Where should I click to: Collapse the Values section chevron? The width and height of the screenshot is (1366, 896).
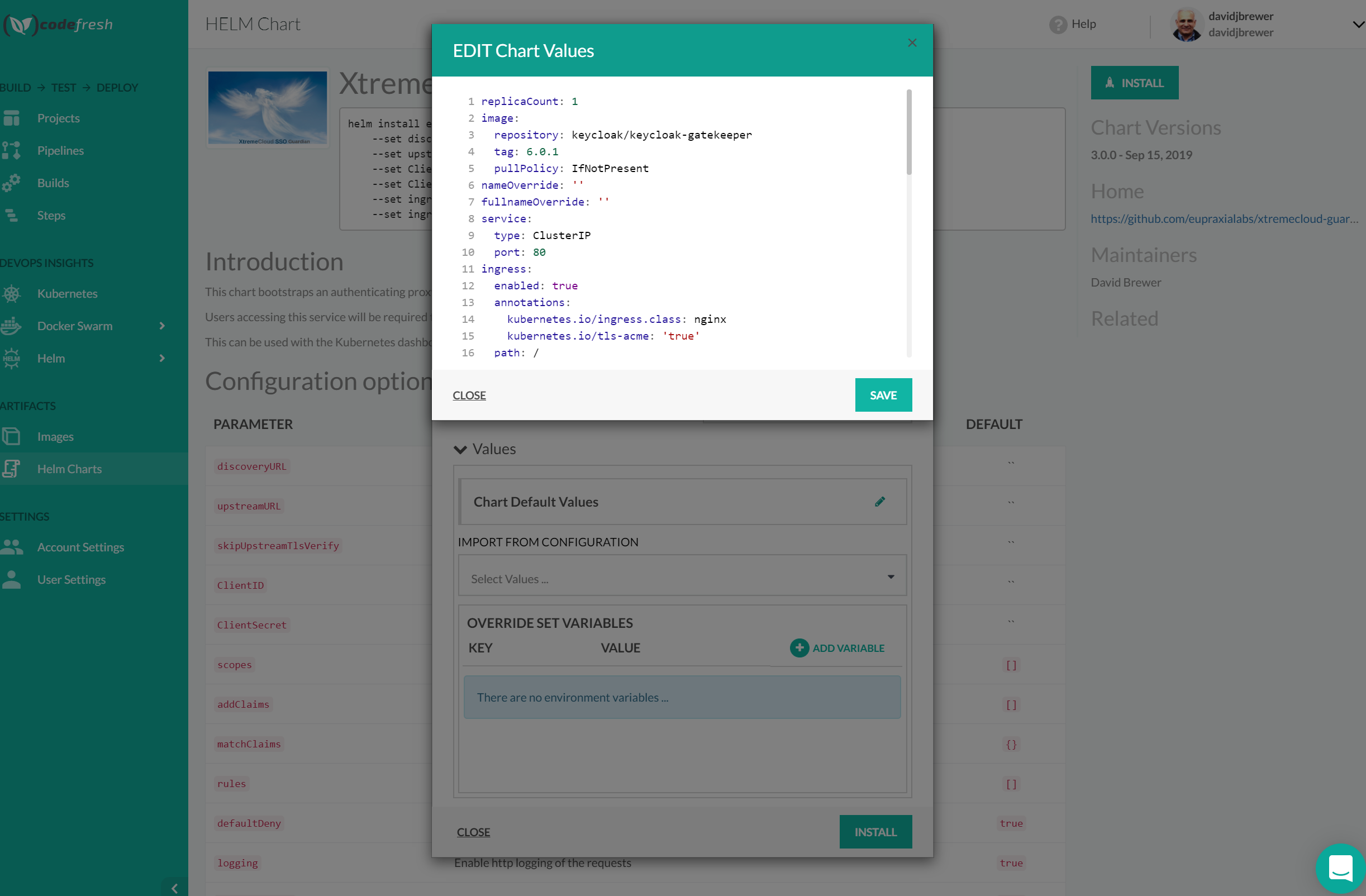[x=460, y=450]
